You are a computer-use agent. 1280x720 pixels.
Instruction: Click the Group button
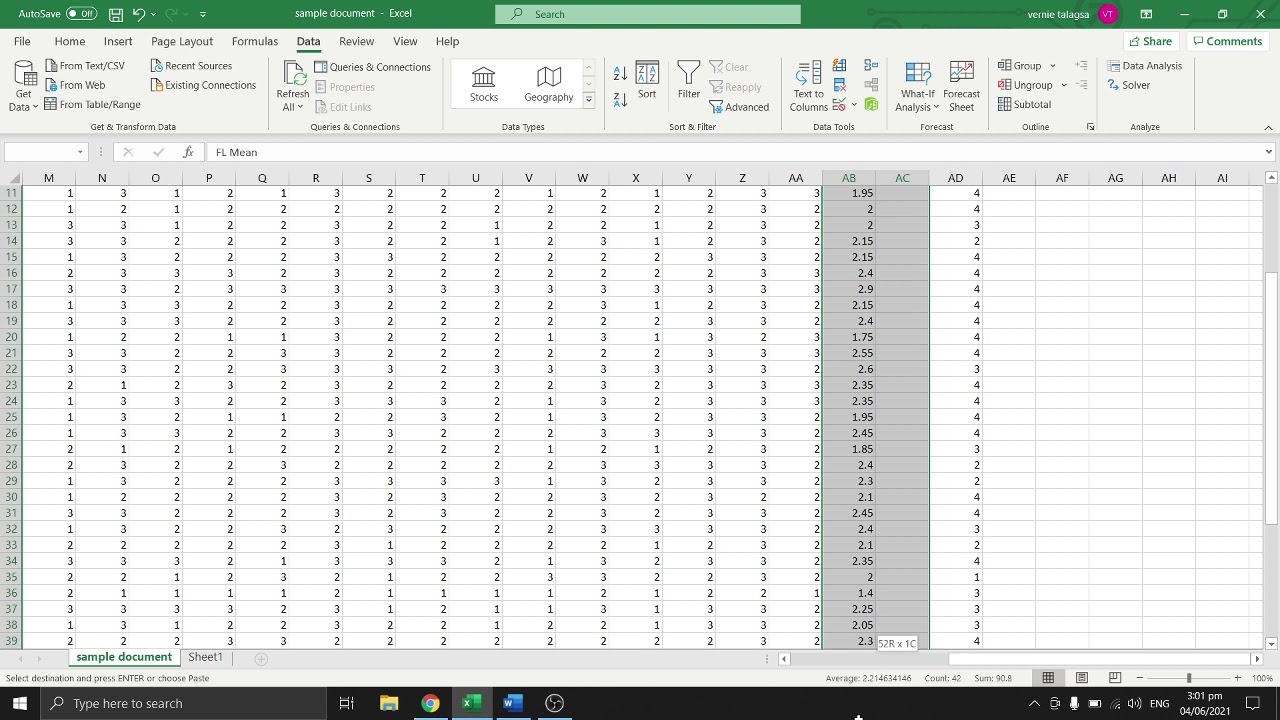pos(1020,66)
